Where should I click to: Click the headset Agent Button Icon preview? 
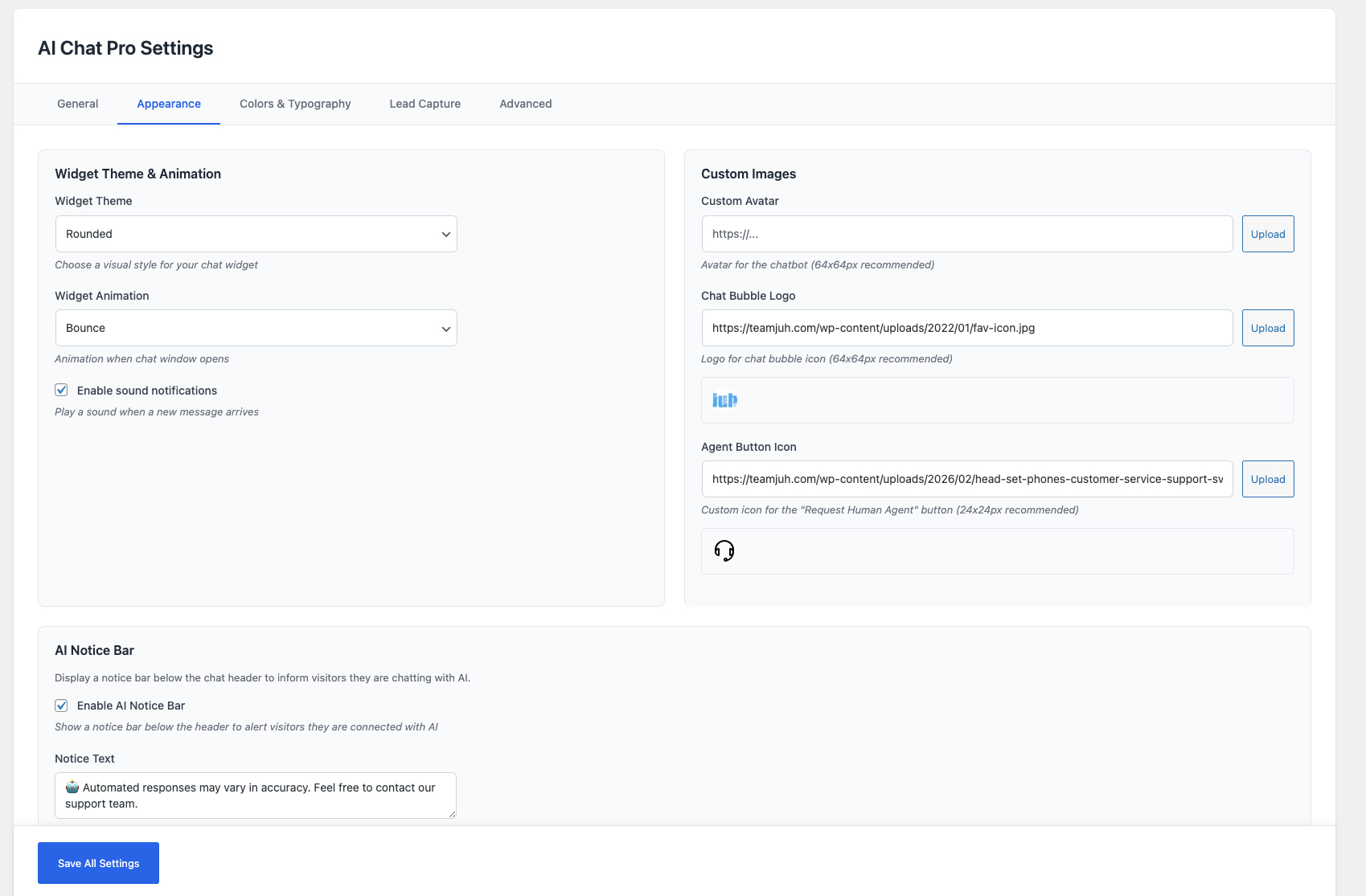724,550
